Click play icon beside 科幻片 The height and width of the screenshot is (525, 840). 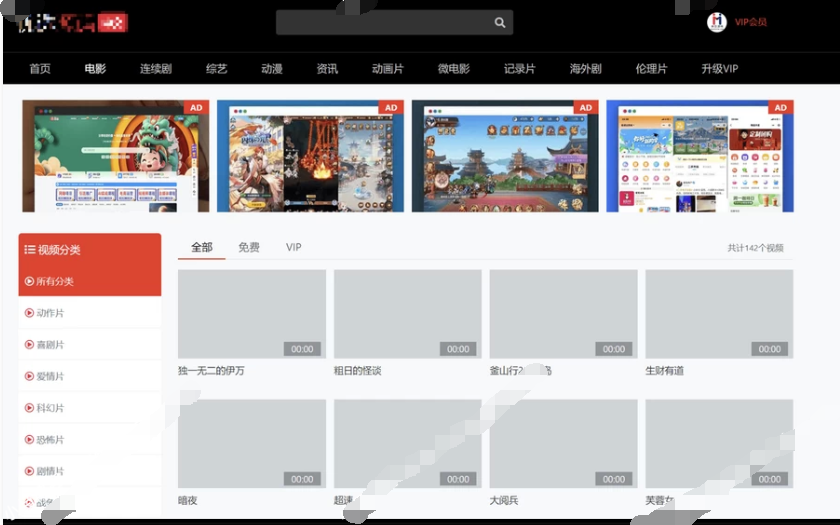[29, 408]
